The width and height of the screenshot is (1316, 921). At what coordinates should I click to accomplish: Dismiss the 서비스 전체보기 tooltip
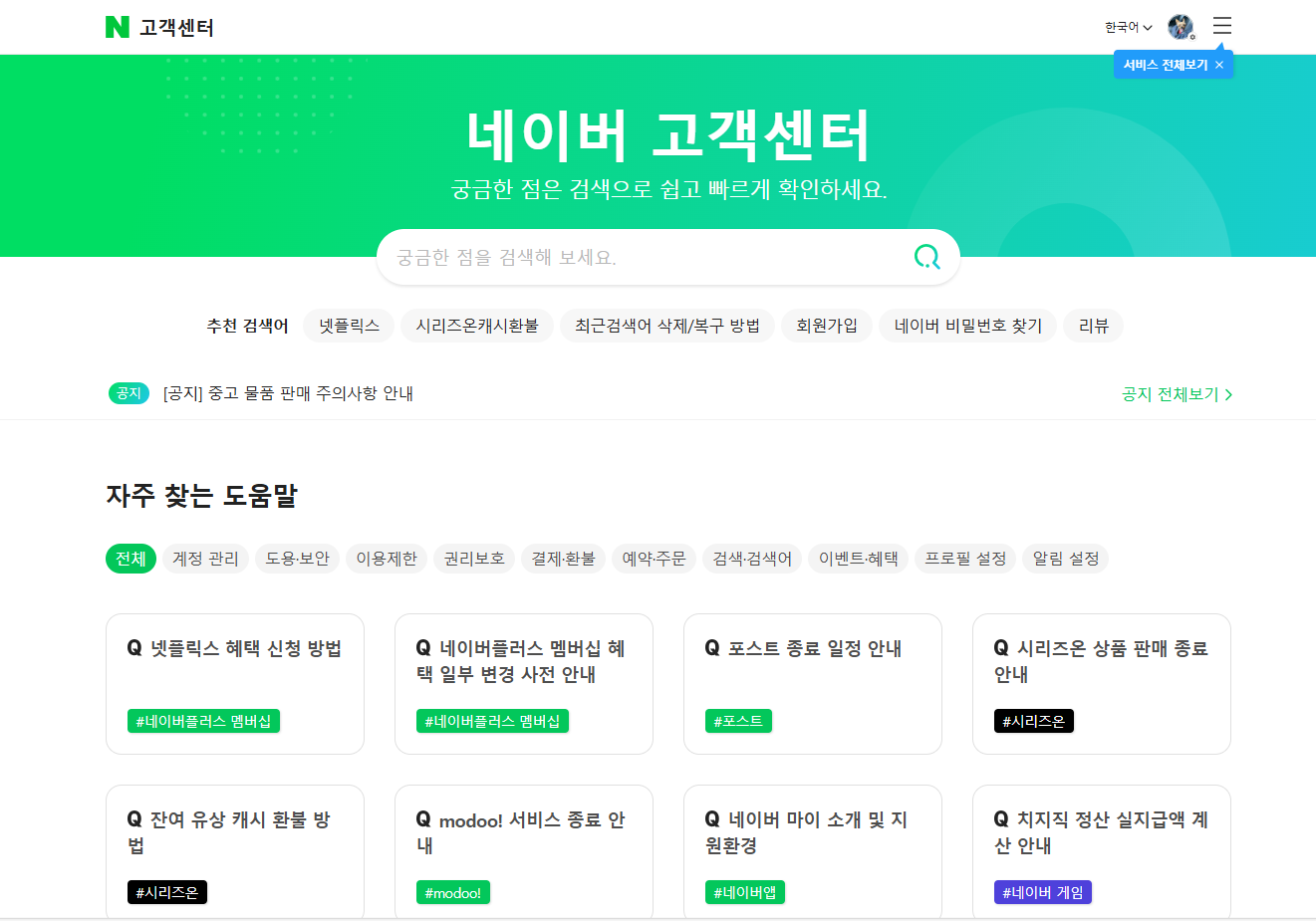tap(1218, 64)
